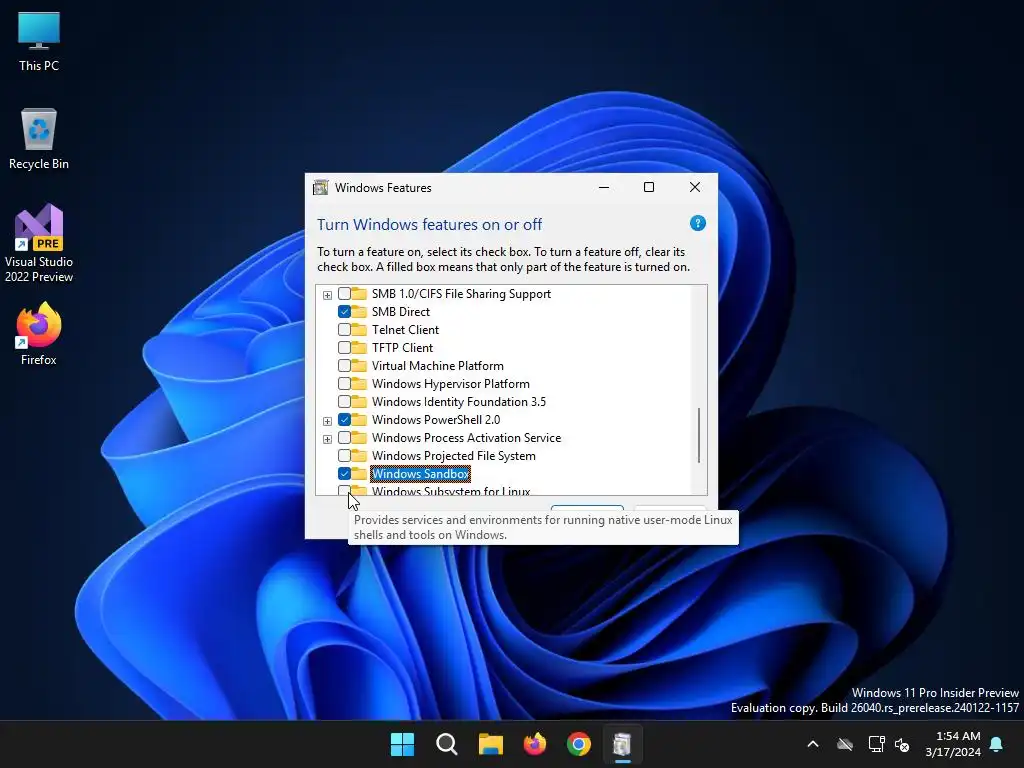Show hidden icons chevron in tray
1024x768 pixels.
(813, 744)
